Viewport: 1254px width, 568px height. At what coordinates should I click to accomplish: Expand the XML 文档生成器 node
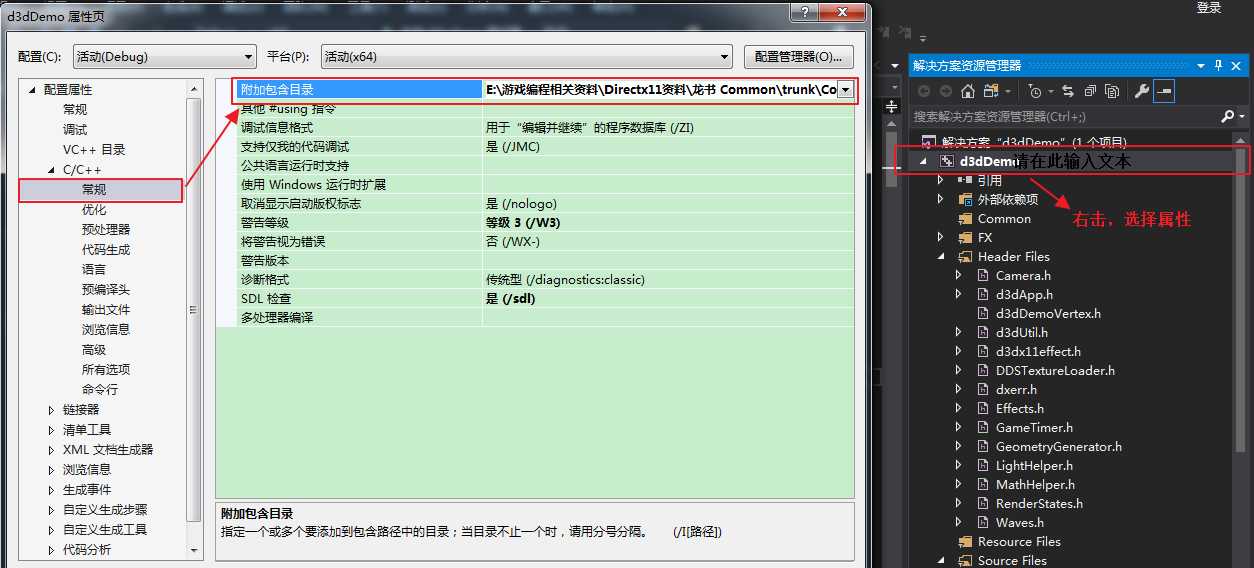tap(52, 450)
